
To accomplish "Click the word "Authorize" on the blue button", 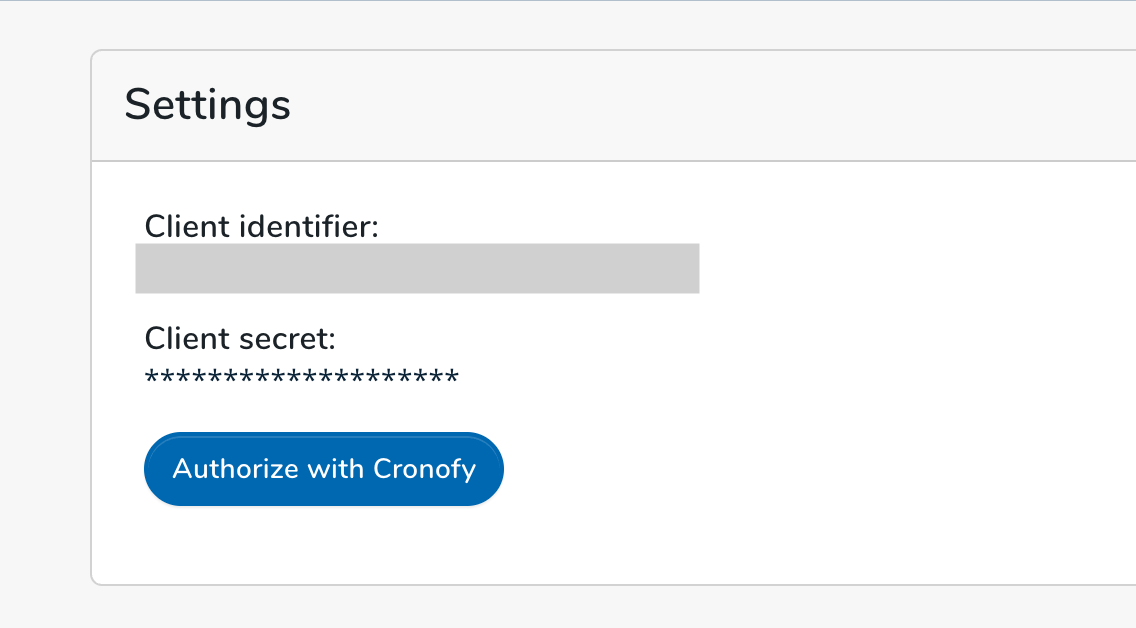I will [x=235, y=469].
